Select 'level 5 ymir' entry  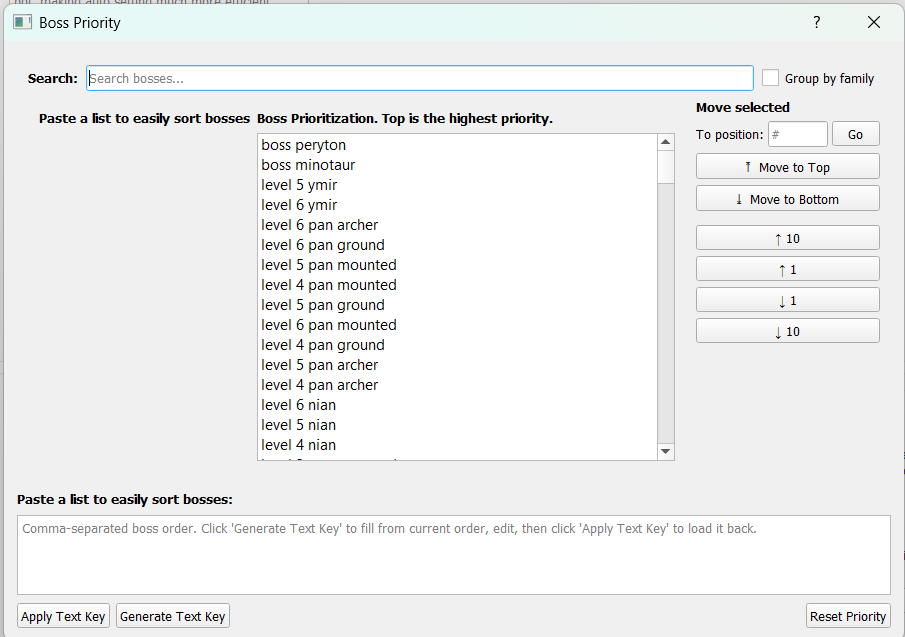(458, 185)
